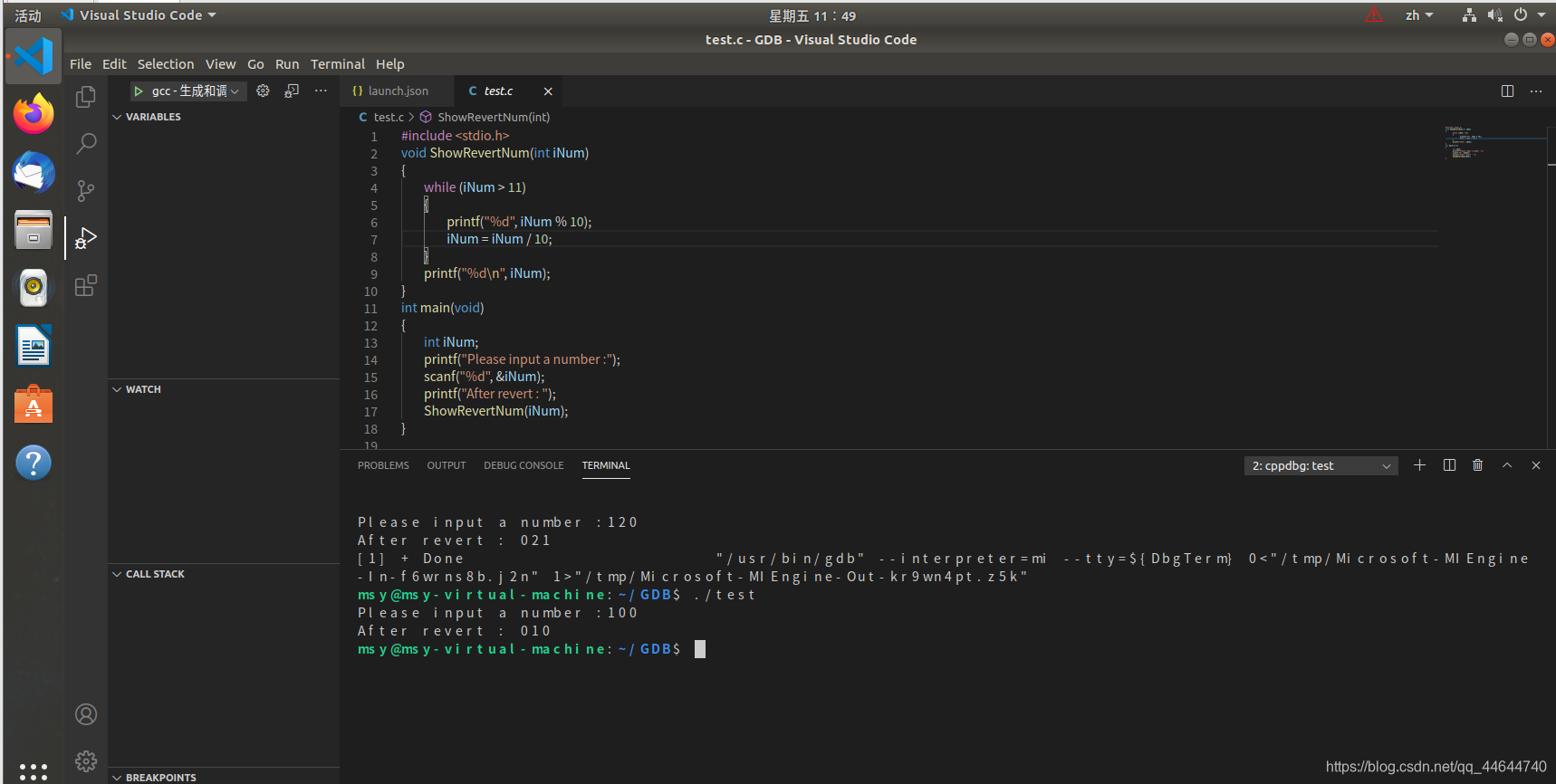Start debugging with green play arrow
Viewport: 1556px width, 784px height.
139,91
